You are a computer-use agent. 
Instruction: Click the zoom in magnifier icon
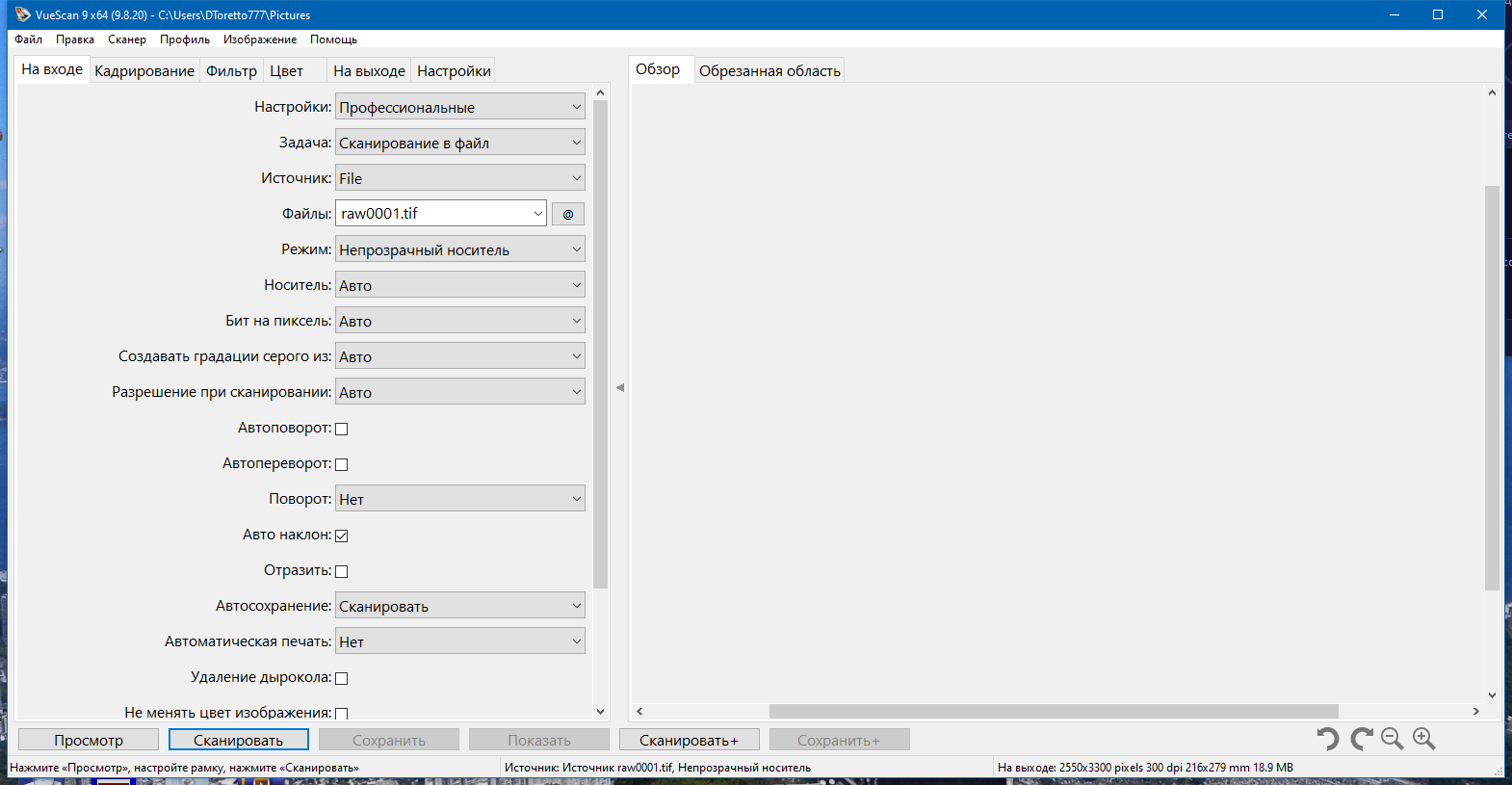point(1424,739)
